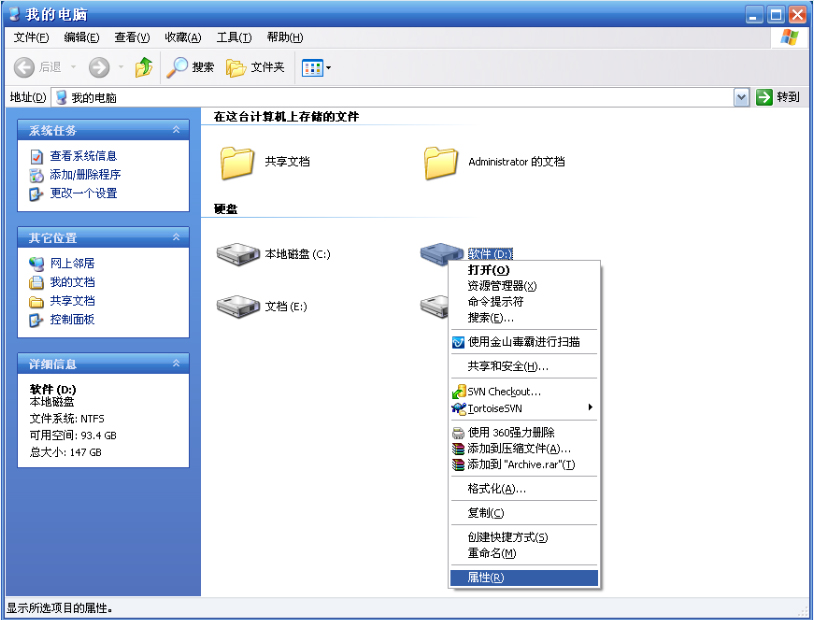This screenshot has height=620, width=814.
Task: Choose 重命名(M) in the context menu
Action: point(524,554)
